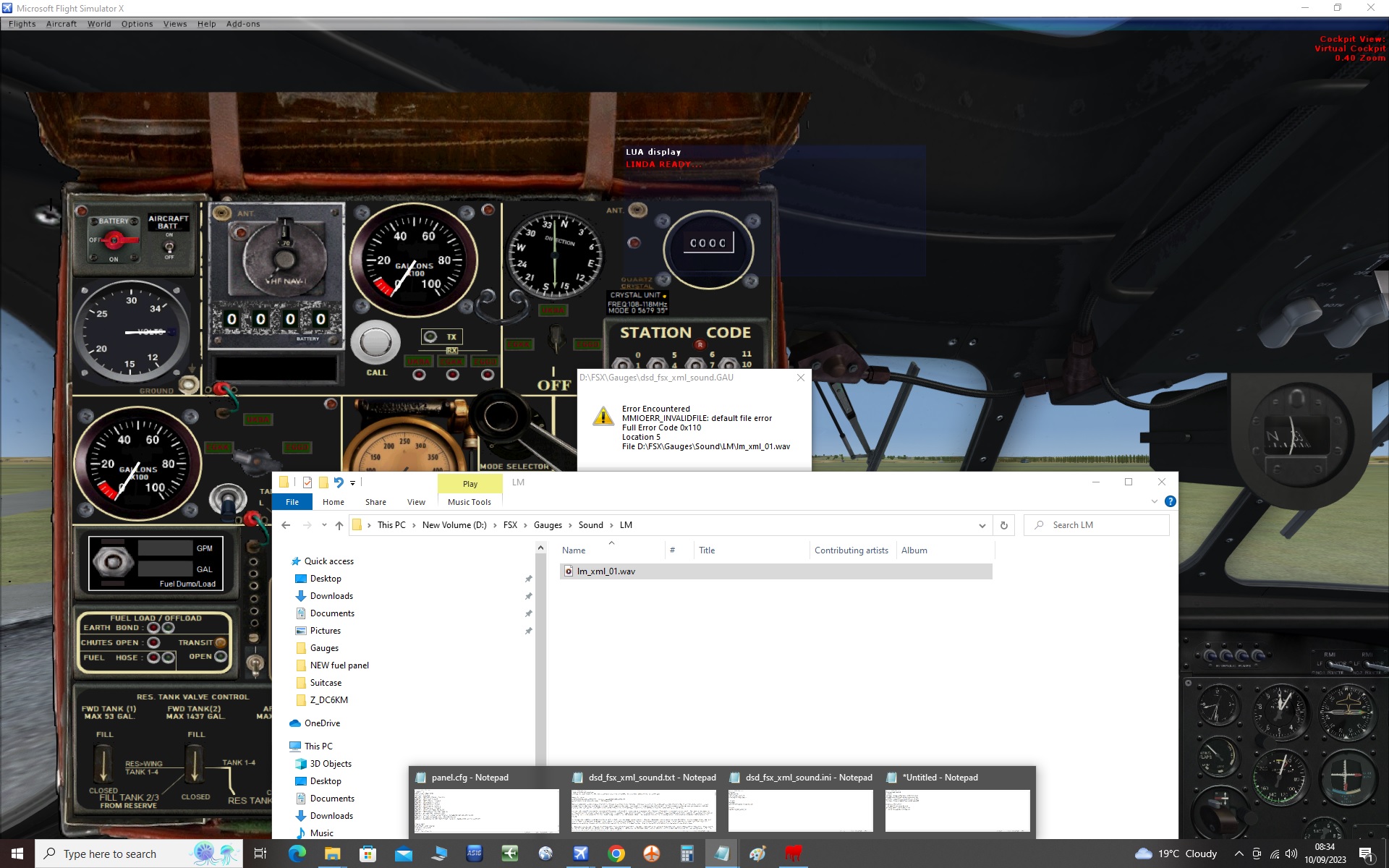Navigate to Sound via the breadcrumb link
Image resolution: width=1389 pixels, height=868 pixels.
(x=590, y=525)
